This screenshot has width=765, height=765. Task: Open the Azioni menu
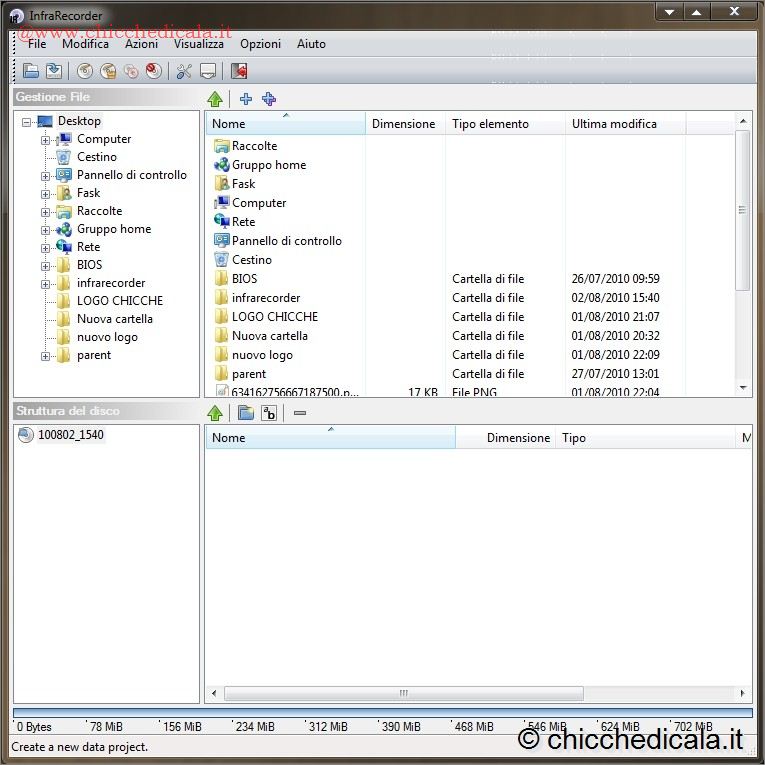141,44
